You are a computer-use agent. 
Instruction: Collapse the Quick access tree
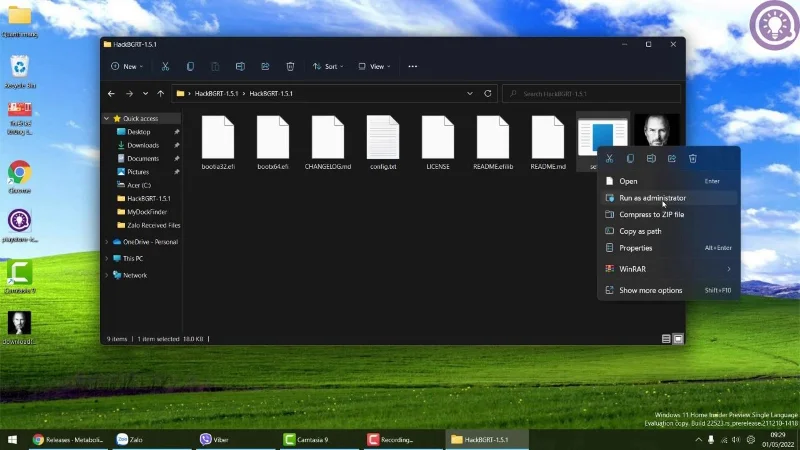107,118
